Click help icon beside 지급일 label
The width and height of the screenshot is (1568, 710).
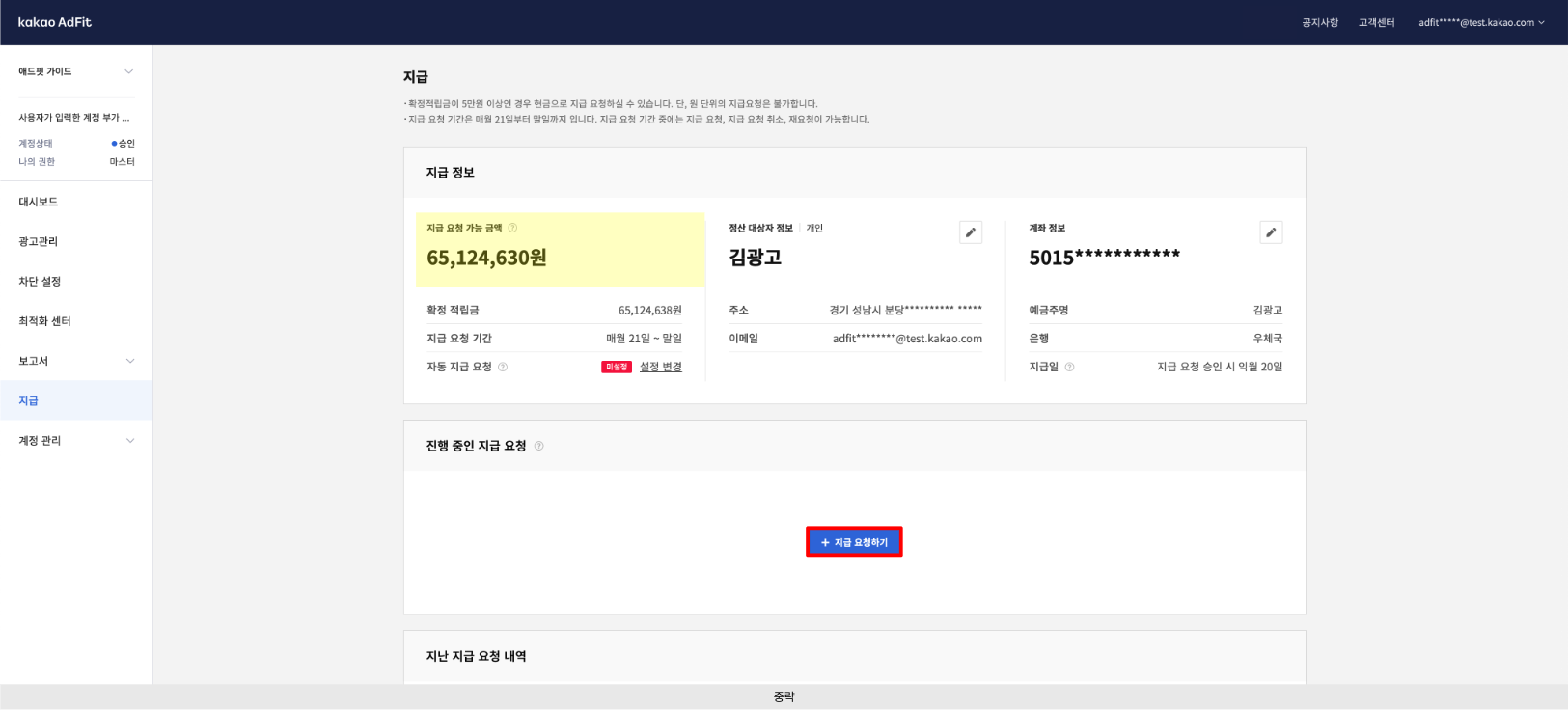(1069, 367)
